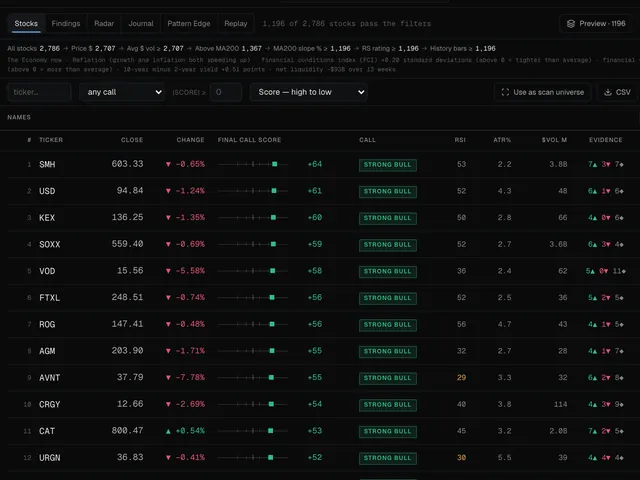Click the 'All stocks 2,786' filter step
The image size is (640, 480).
click(33, 49)
